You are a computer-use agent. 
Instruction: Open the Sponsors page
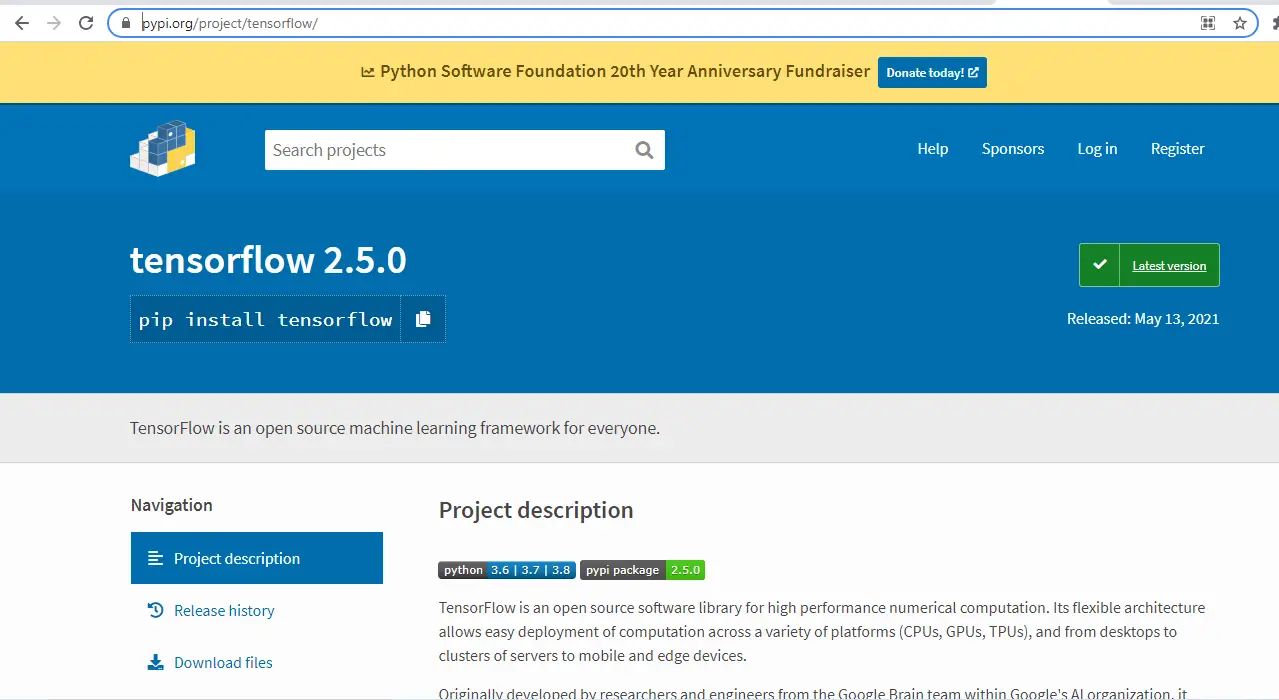[x=1013, y=149]
